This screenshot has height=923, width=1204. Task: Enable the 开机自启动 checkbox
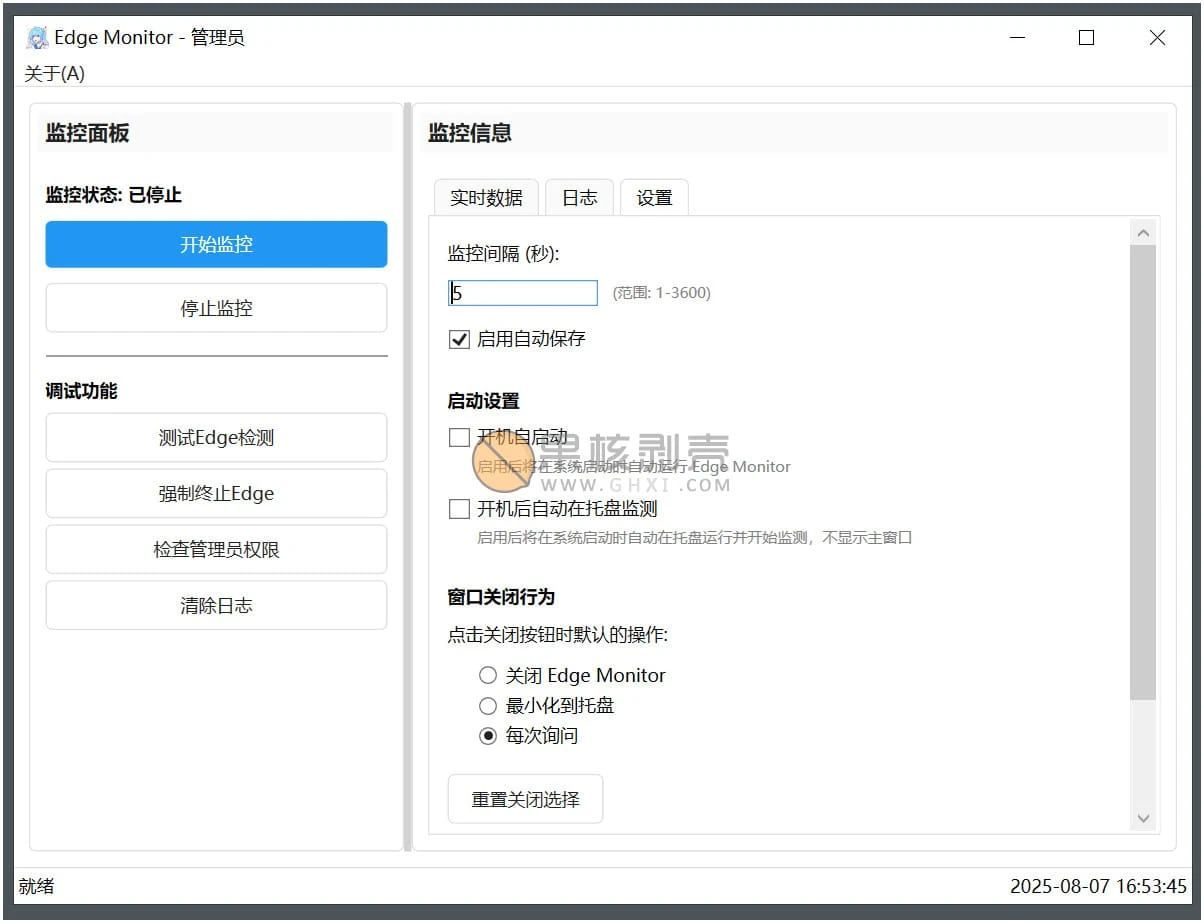pos(458,437)
